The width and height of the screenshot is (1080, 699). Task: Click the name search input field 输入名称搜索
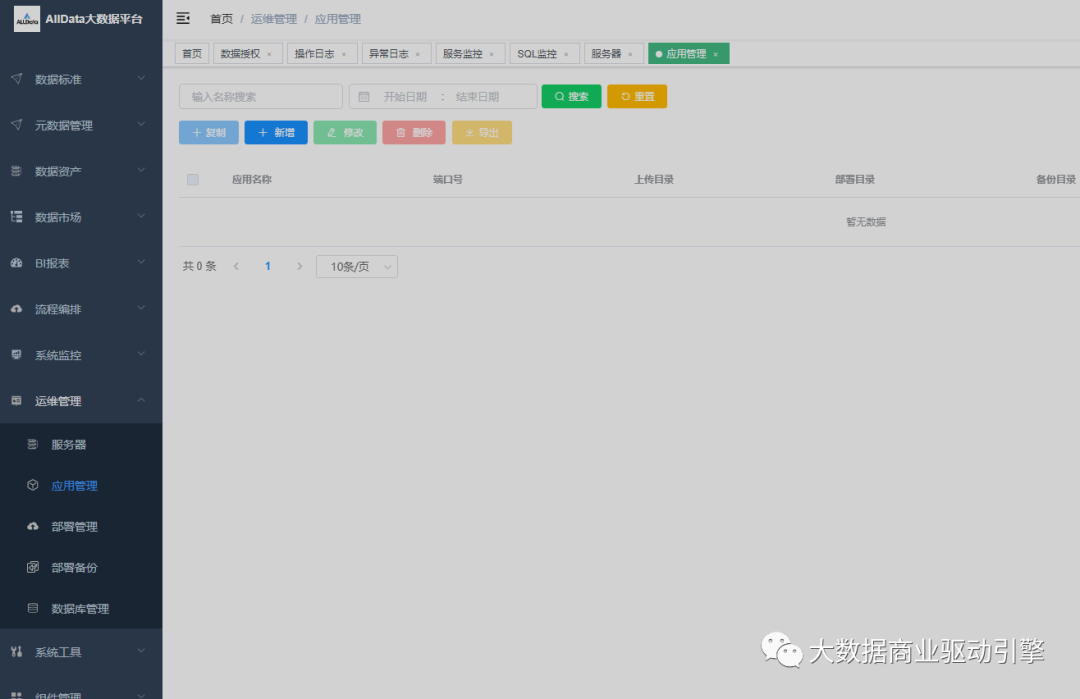point(260,96)
